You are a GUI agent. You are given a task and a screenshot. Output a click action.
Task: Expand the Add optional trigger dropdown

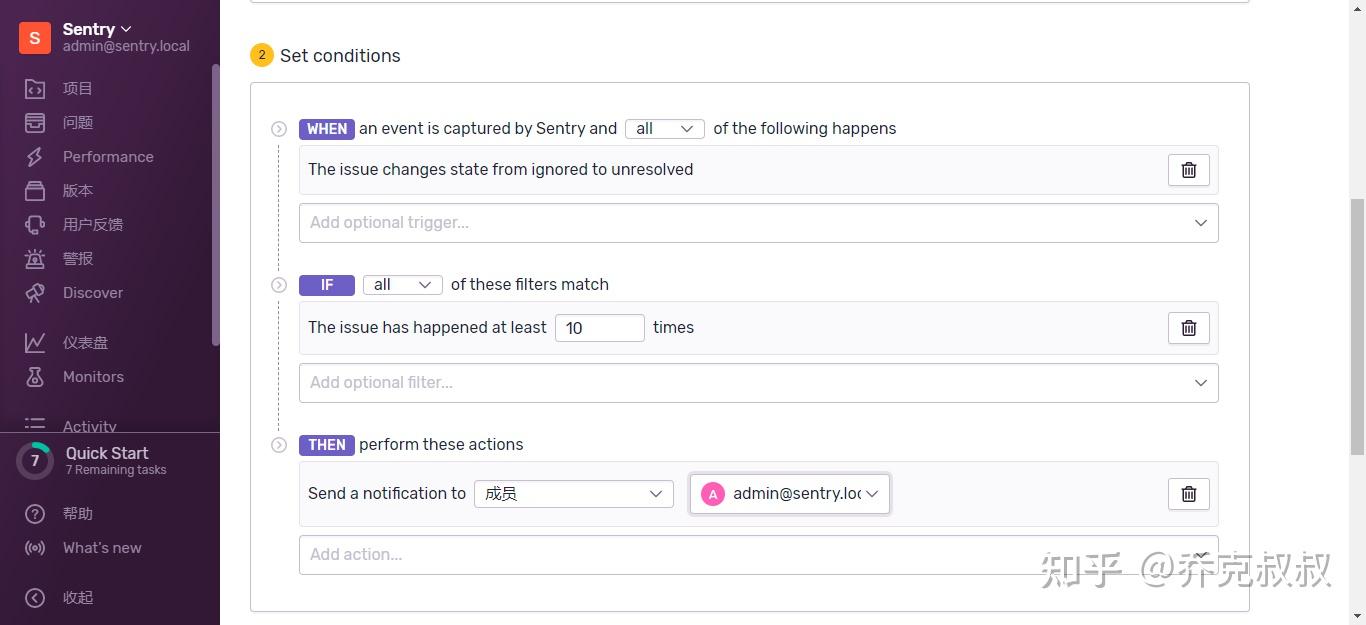click(x=758, y=223)
